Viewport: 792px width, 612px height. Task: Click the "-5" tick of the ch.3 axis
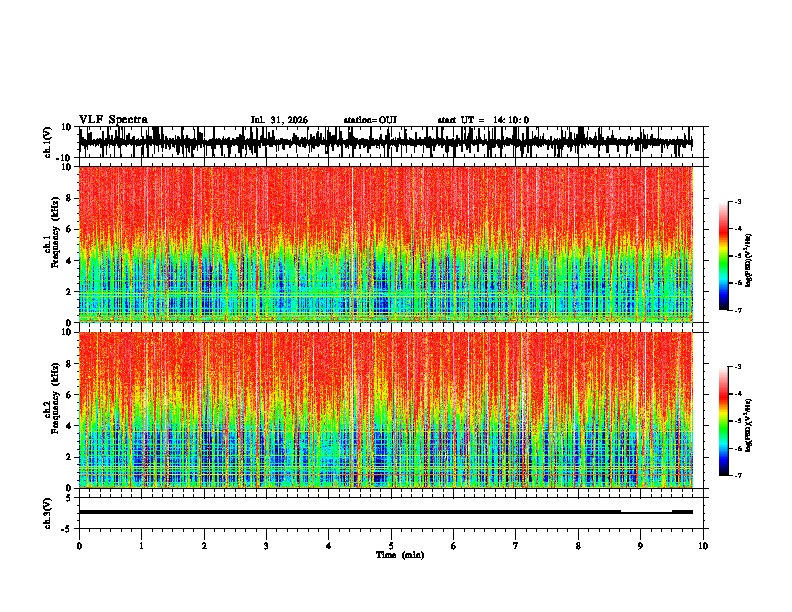pos(68,529)
